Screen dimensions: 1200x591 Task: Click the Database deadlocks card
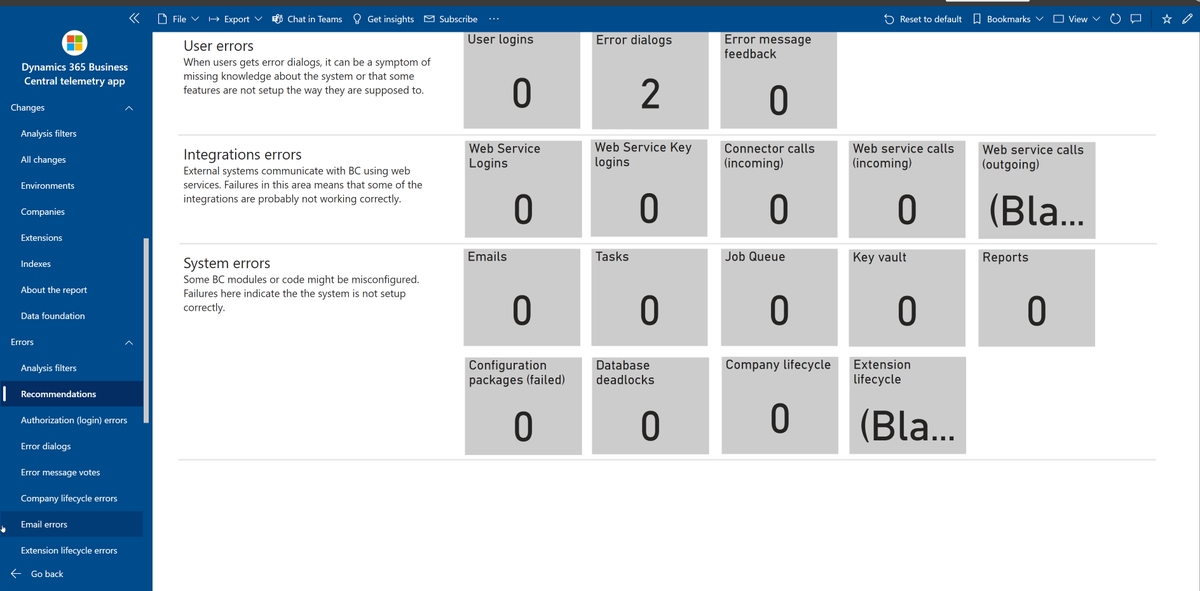coord(650,405)
